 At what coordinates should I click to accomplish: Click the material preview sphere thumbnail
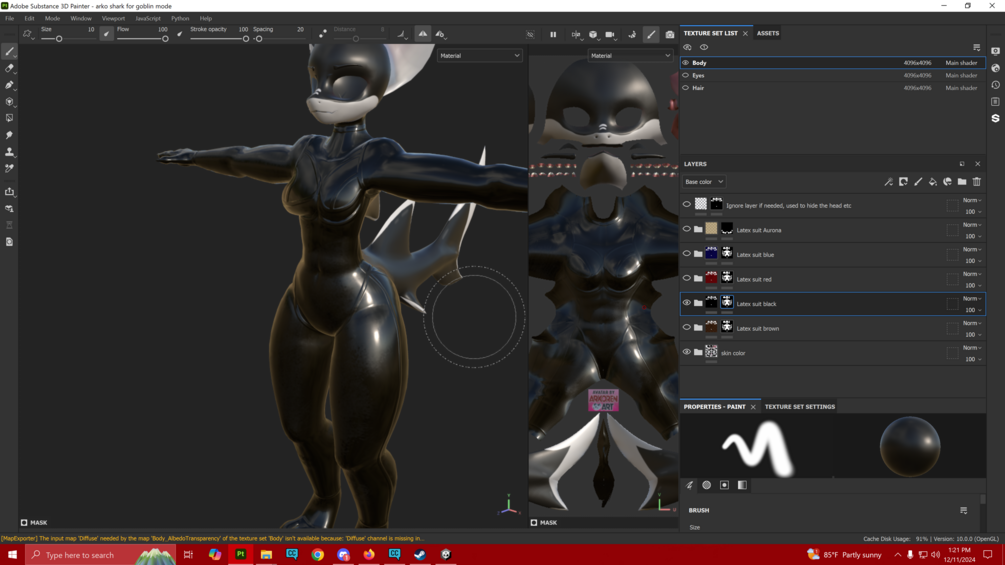[x=909, y=446]
